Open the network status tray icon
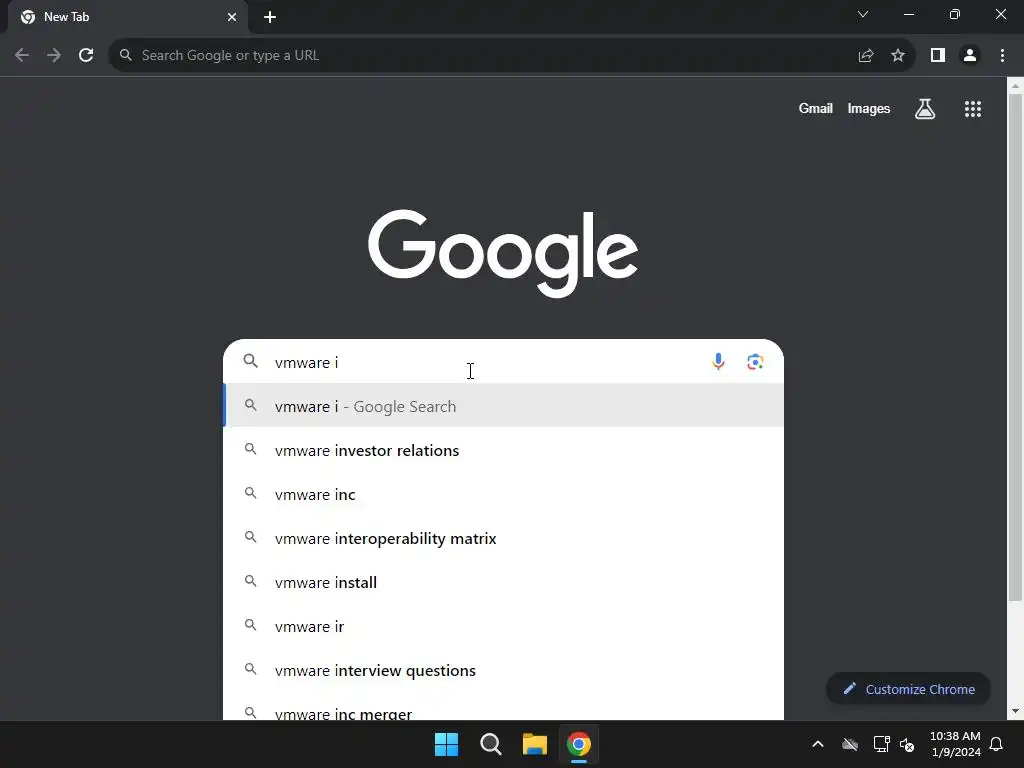Image resolution: width=1024 pixels, height=768 pixels. coord(882,744)
